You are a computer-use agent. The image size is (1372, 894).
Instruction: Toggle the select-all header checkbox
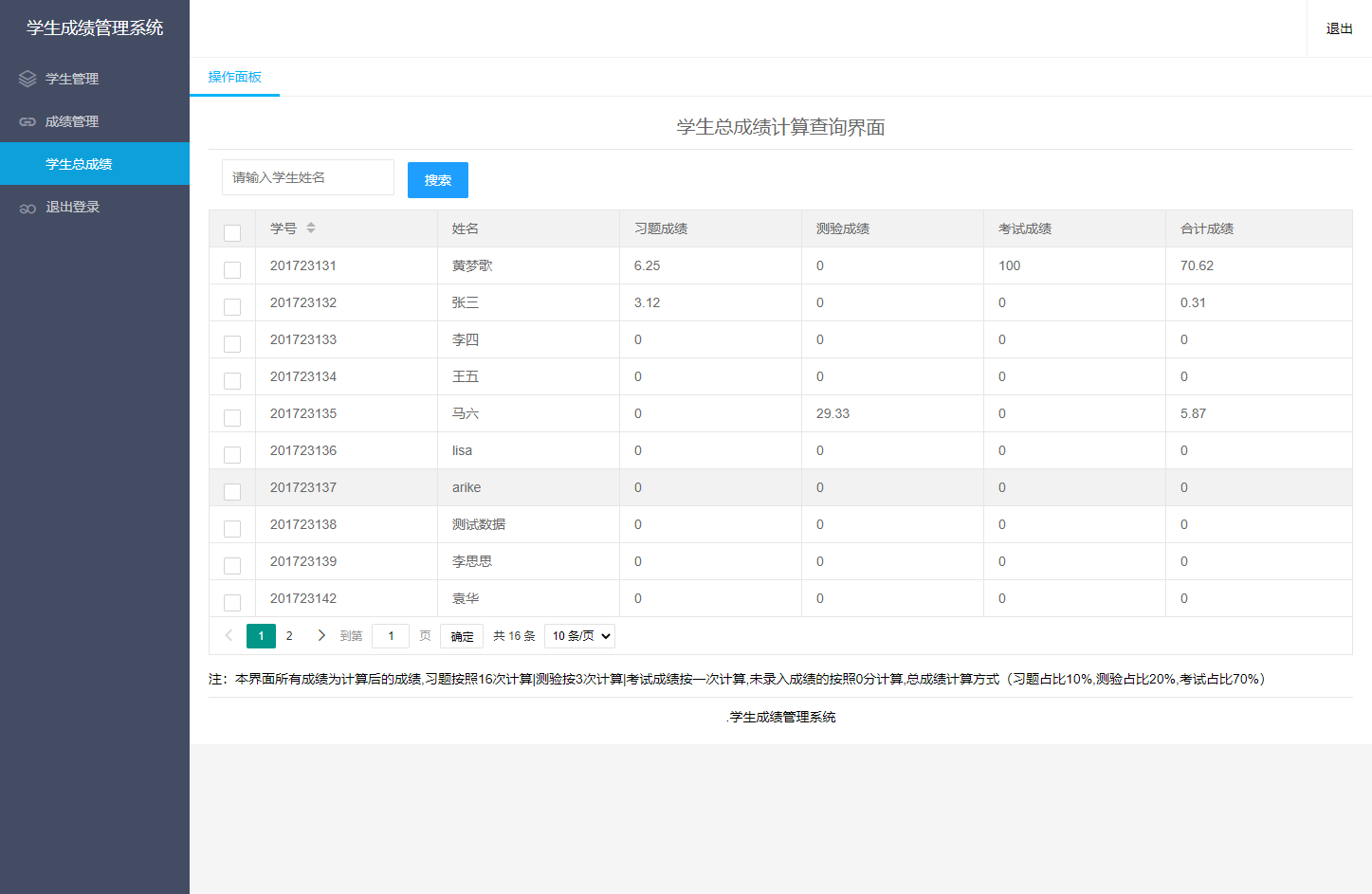click(x=232, y=232)
